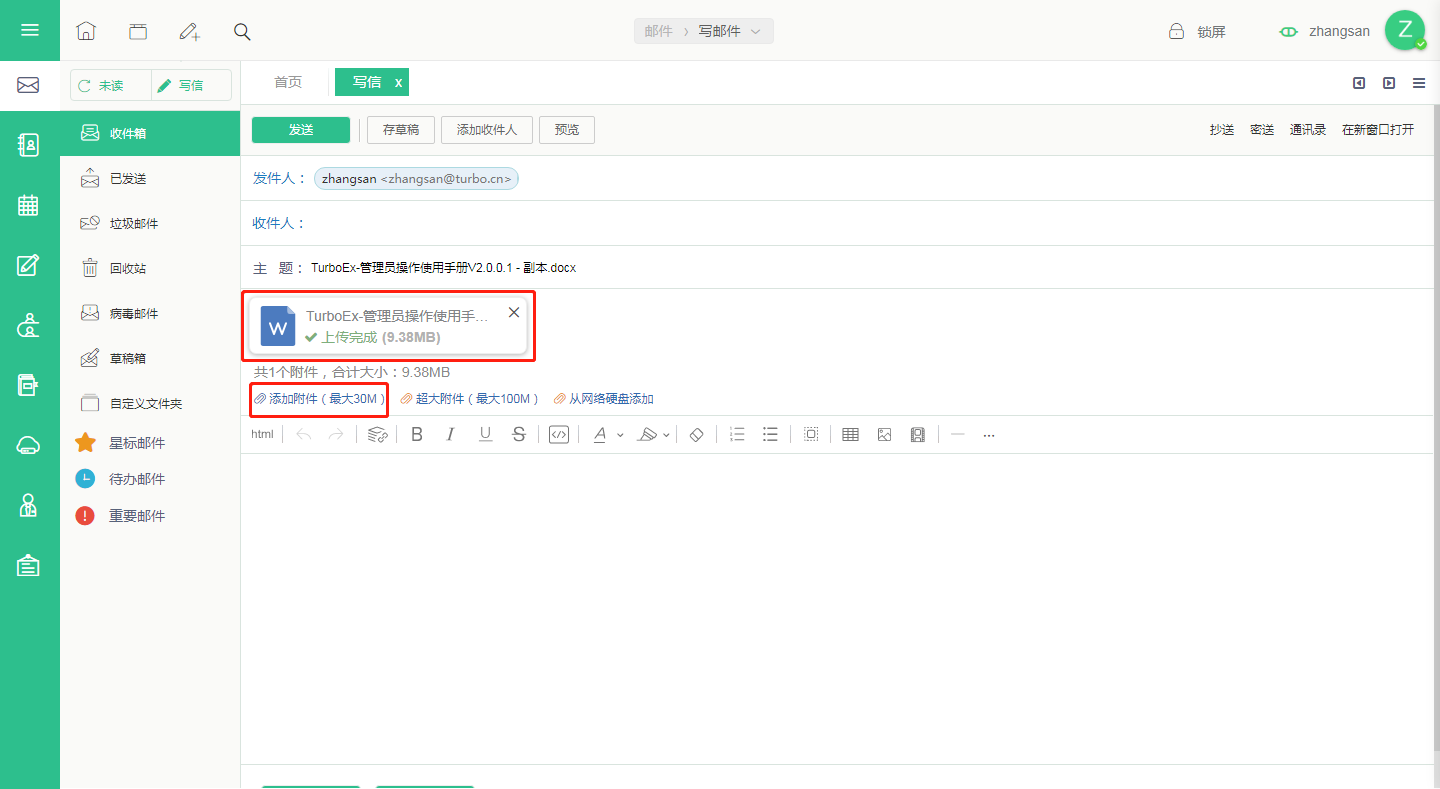1440x789 pixels.
Task: Toggle html source mode
Action: (x=262, y=434)
